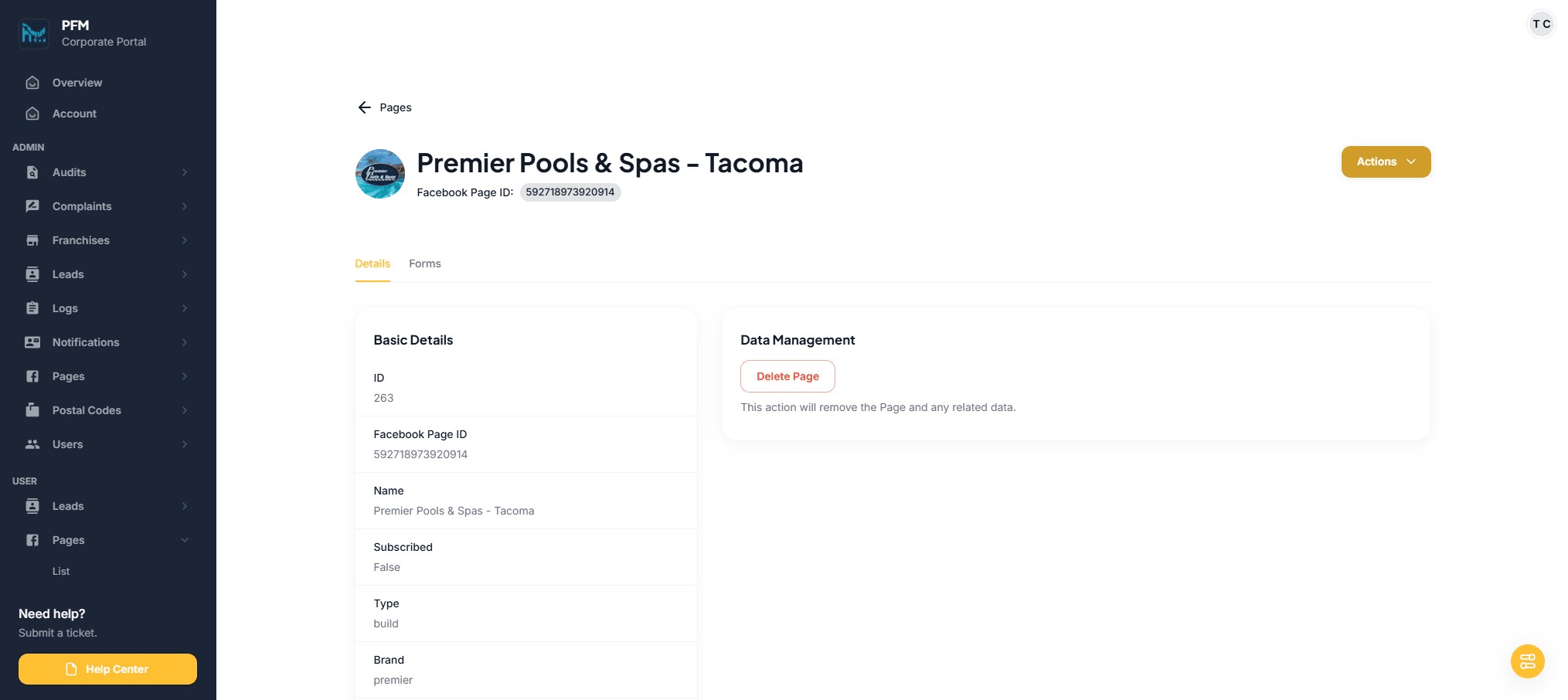Open the floating settings widget icon
The width and height of the screenshot is (1568, 700).
[1527, 661]
